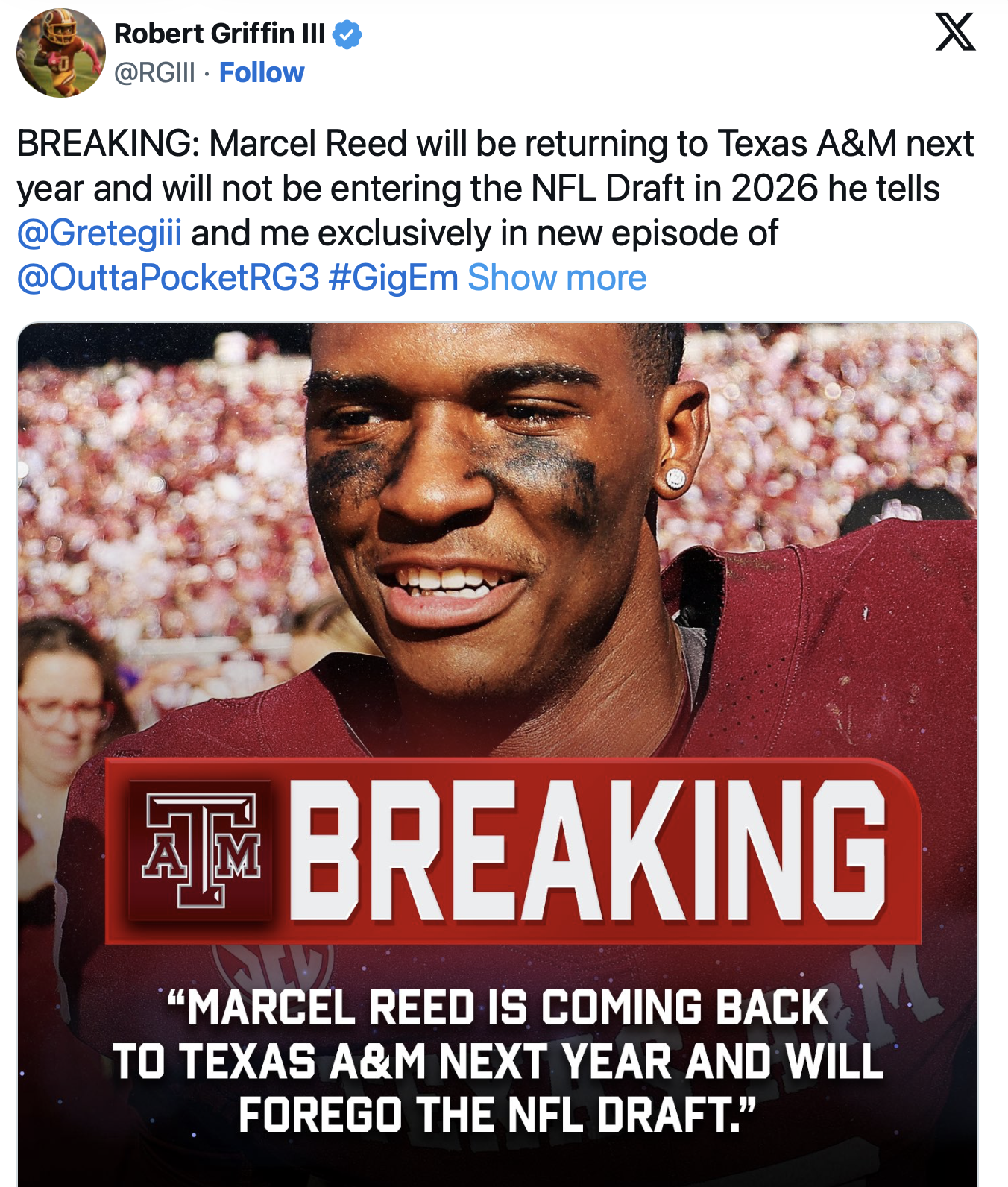Click the Texas A&M logo in graphic
Viewport: 1008px width, 1187px height.
[x=201, y=850]
